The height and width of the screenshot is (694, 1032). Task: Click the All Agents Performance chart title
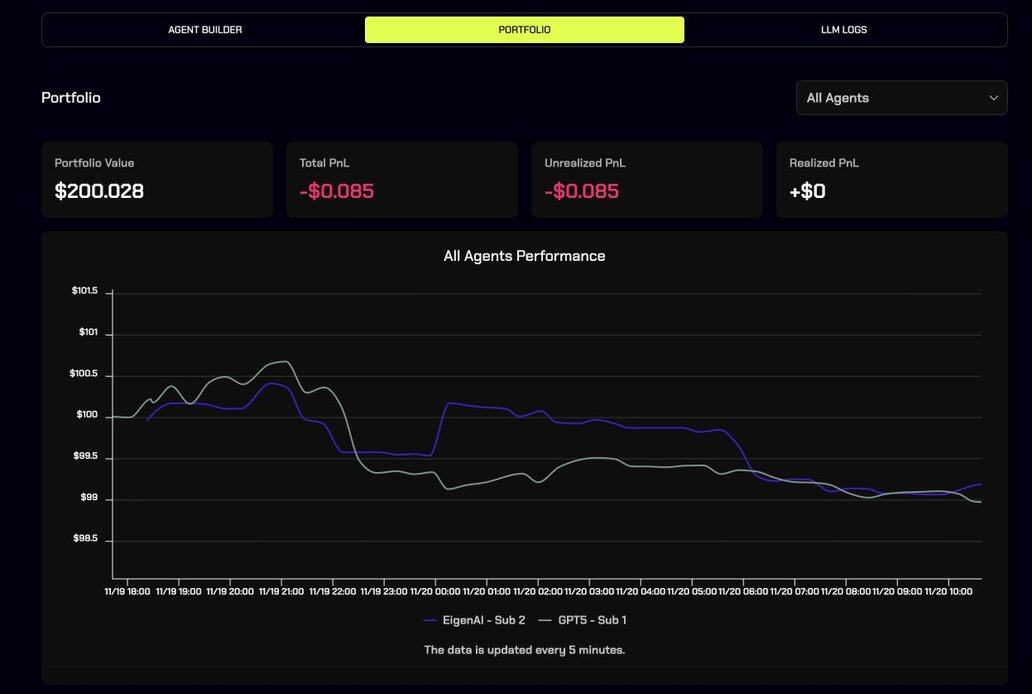[524, 256]
